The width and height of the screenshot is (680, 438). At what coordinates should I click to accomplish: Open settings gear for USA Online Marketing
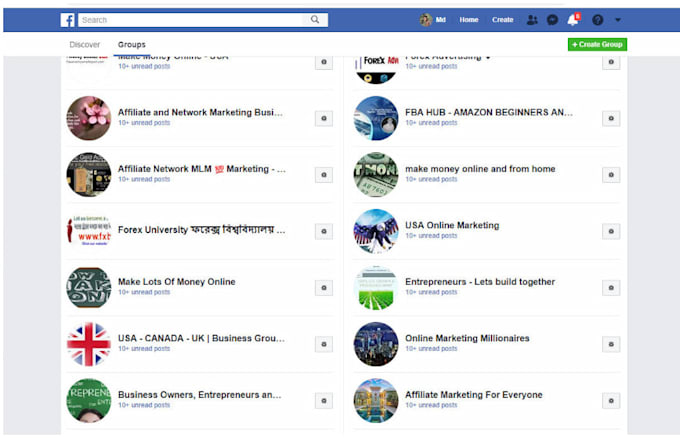coord(611,231)
